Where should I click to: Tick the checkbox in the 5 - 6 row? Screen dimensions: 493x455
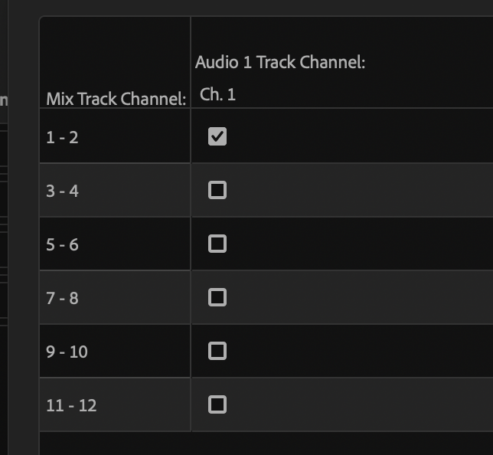point(217,244)
